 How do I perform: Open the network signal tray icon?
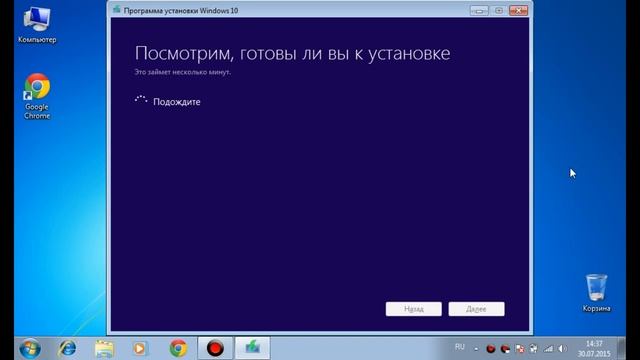[548, 349]
